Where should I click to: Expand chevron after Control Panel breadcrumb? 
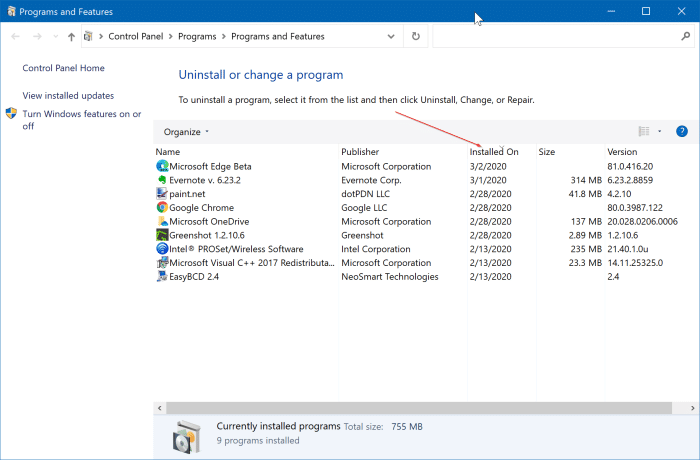click(x=171, y=37)
